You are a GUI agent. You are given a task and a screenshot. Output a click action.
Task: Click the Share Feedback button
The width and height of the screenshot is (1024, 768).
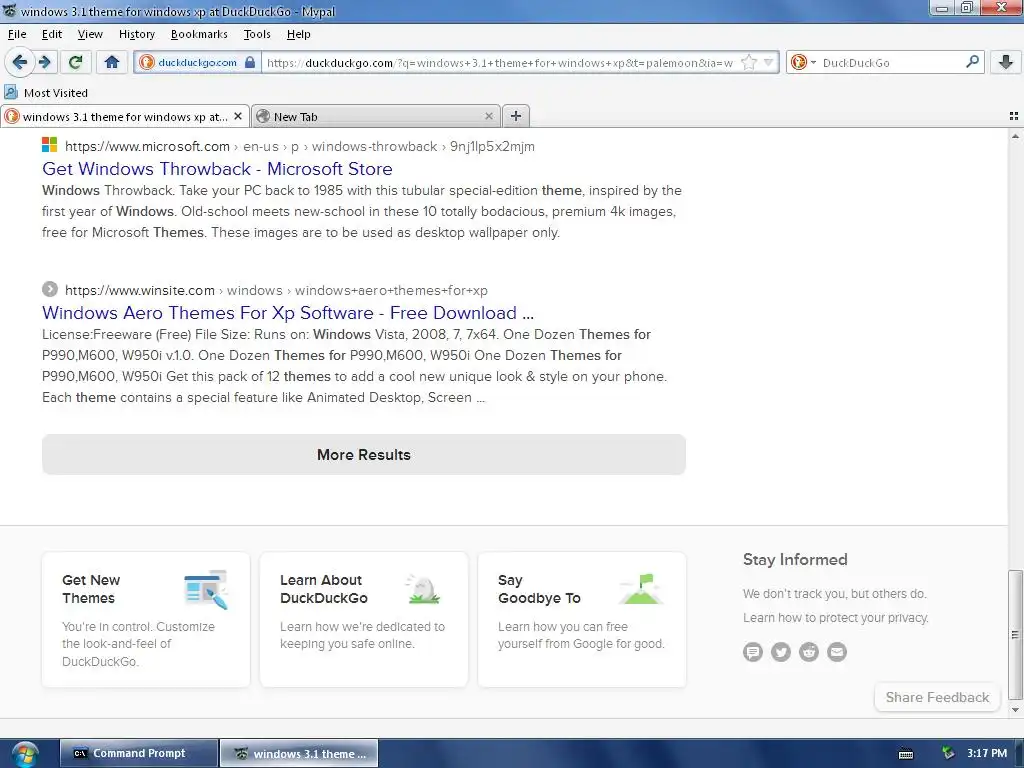[937, 697]
